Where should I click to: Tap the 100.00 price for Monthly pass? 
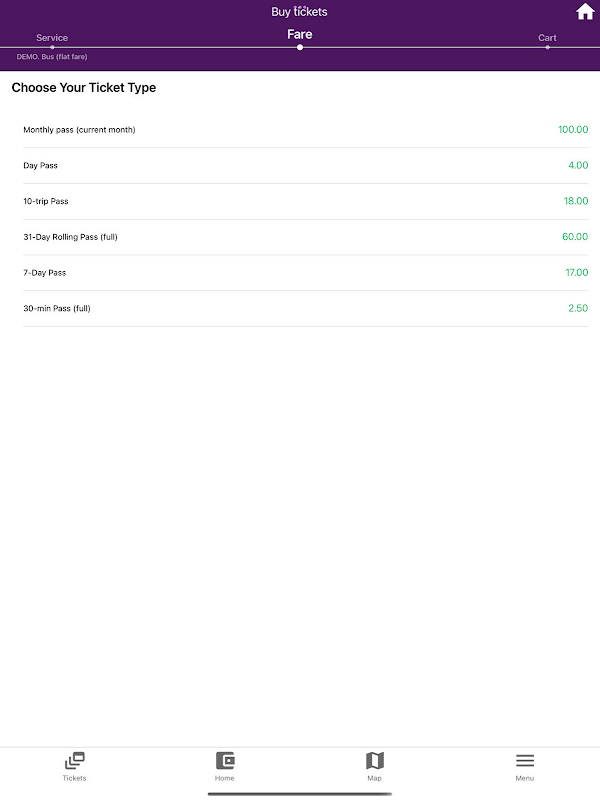pos(573,130)
